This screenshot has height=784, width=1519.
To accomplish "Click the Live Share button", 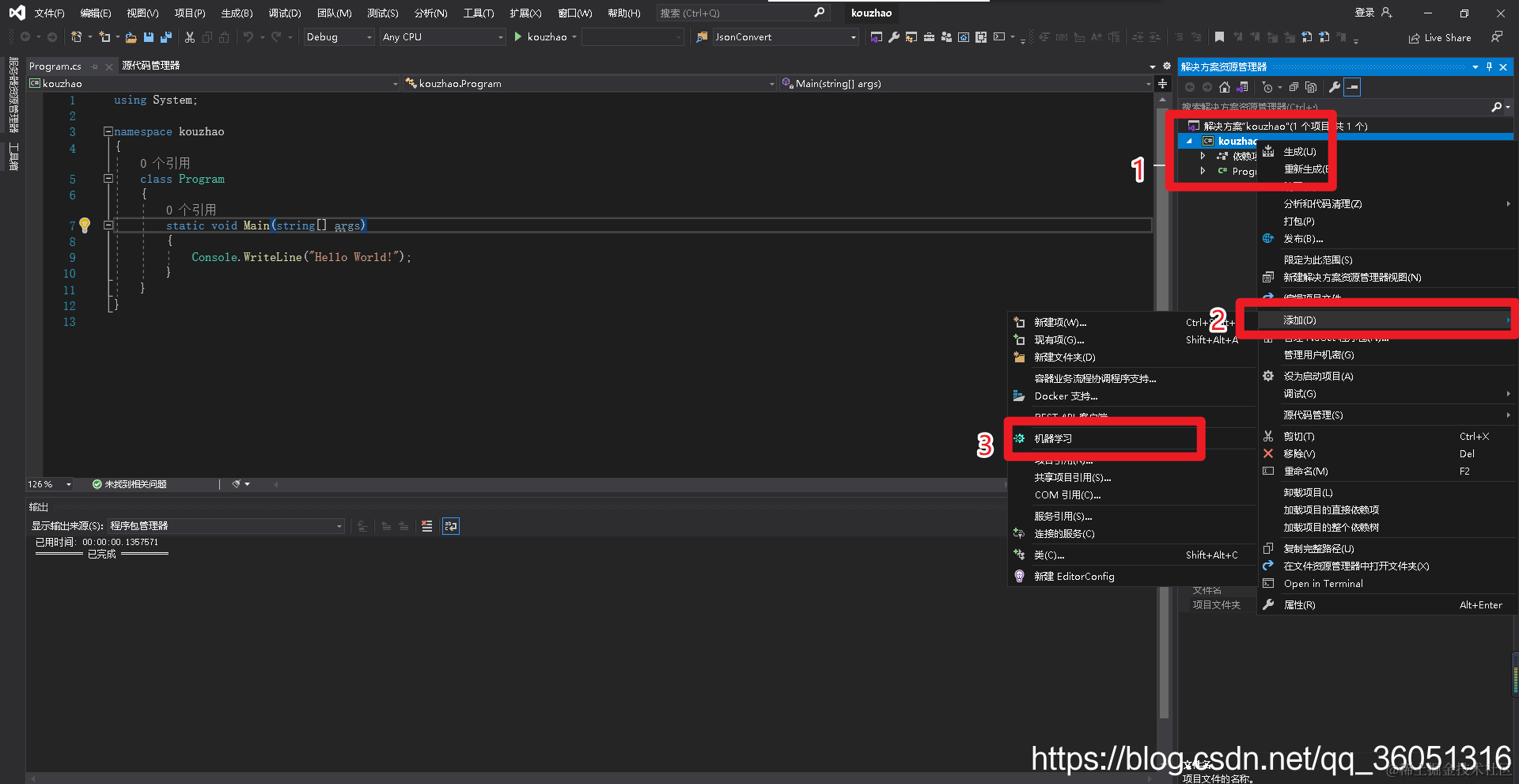I will (x=1440, y=37).
